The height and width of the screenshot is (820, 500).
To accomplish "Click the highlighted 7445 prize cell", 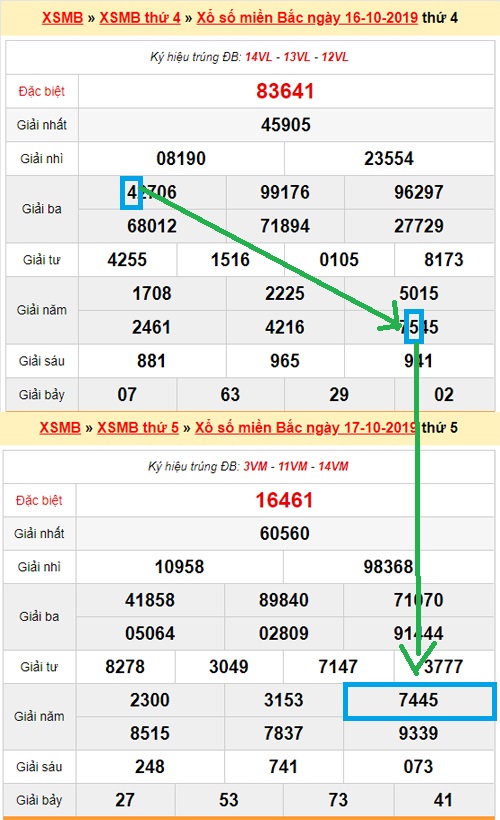I will click(419, 700).
